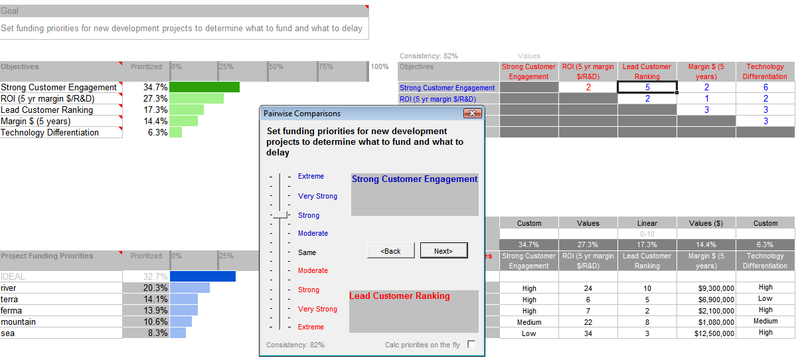Viewport: 800px width, 360px height.
Task: Select the comparison matrix cell with value 6
Action: click(x=765, y=87)
